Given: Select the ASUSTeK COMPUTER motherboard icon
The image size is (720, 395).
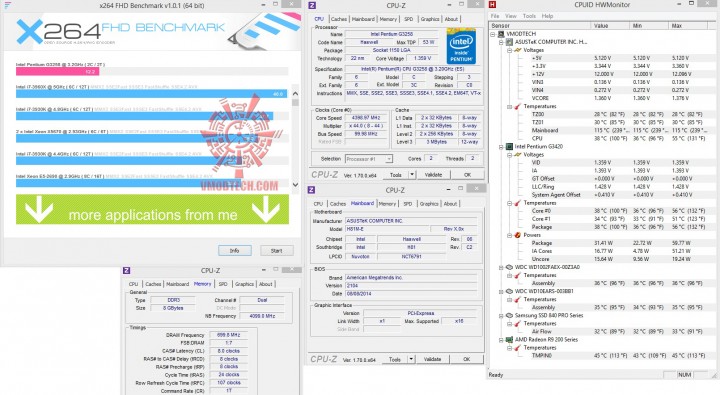Looking at the screenshot, I should click(509, 42).
